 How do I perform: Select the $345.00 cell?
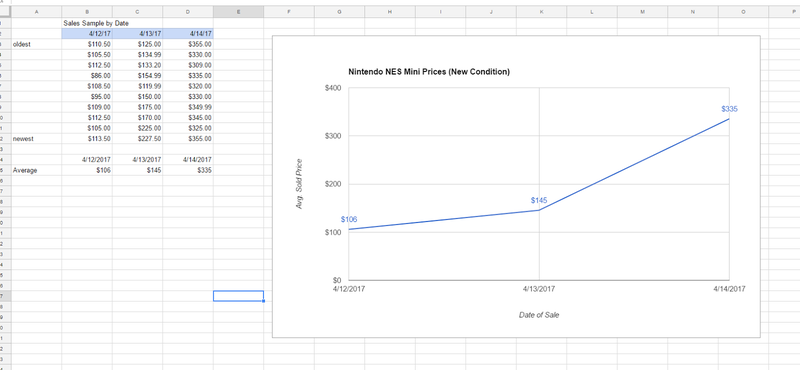(x=188, y=117)
